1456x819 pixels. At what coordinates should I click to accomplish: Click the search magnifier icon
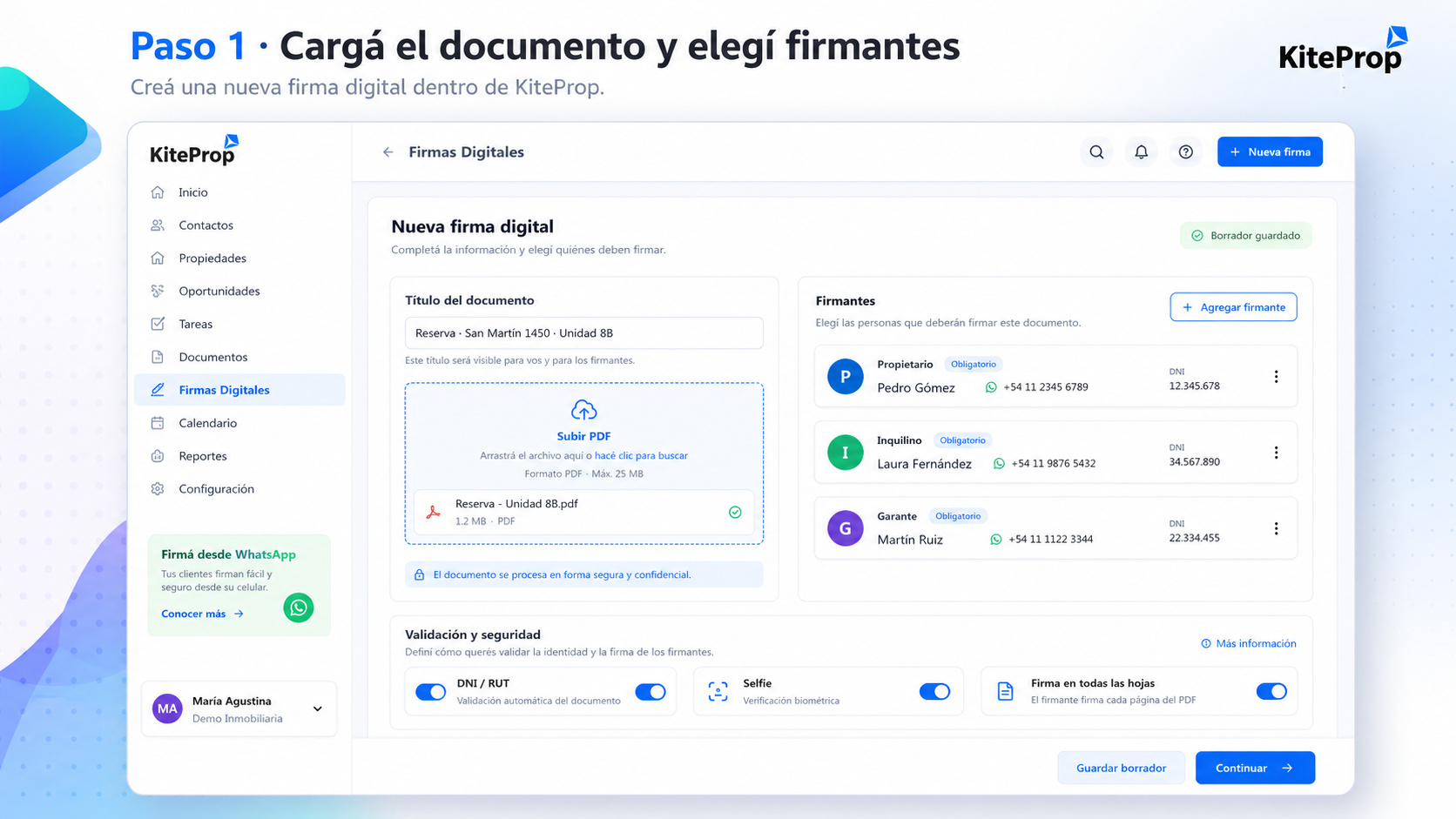(x=1096, y=152)
